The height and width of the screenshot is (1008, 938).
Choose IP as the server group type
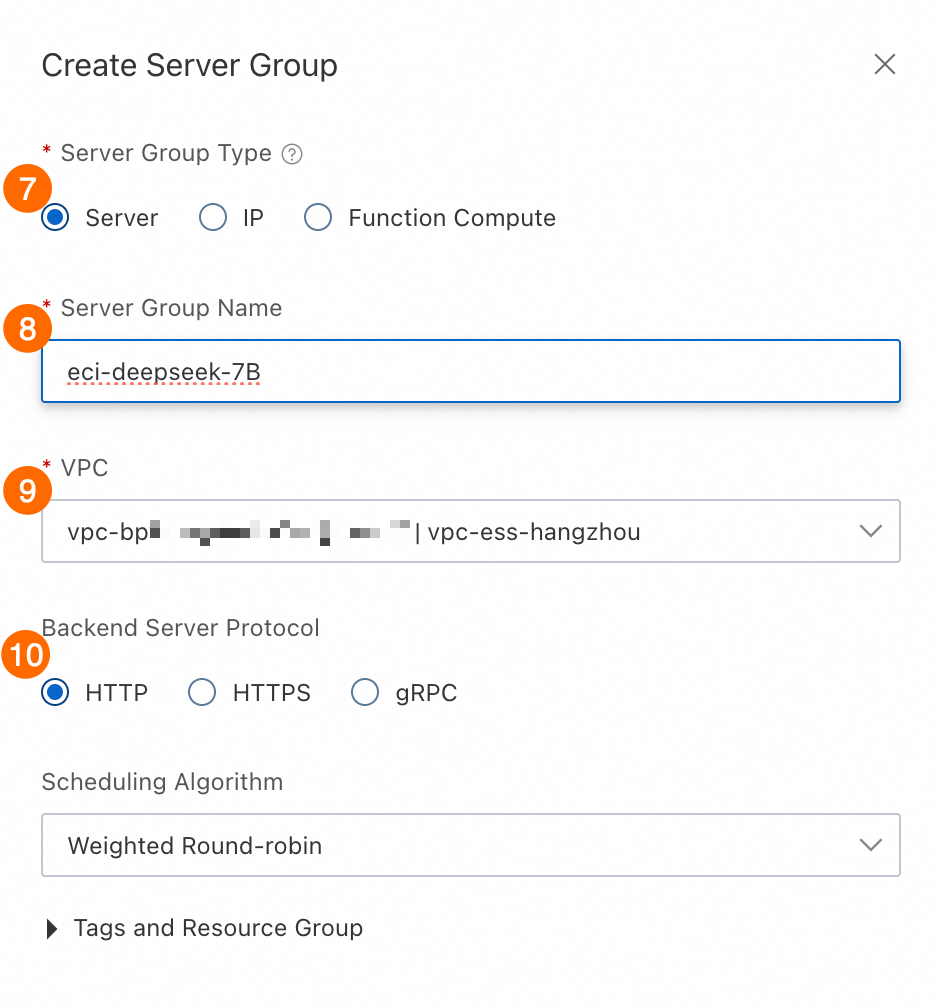213,218
